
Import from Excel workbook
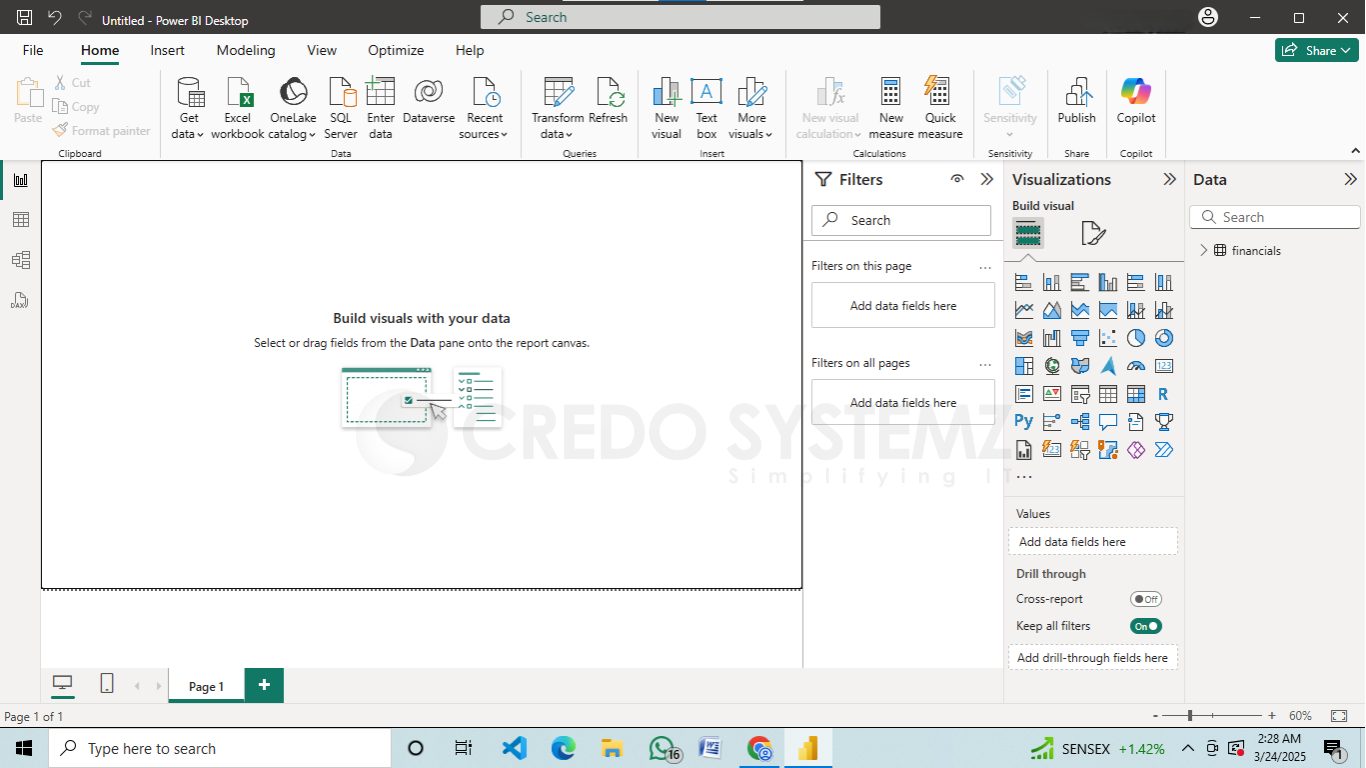(238, 108)
